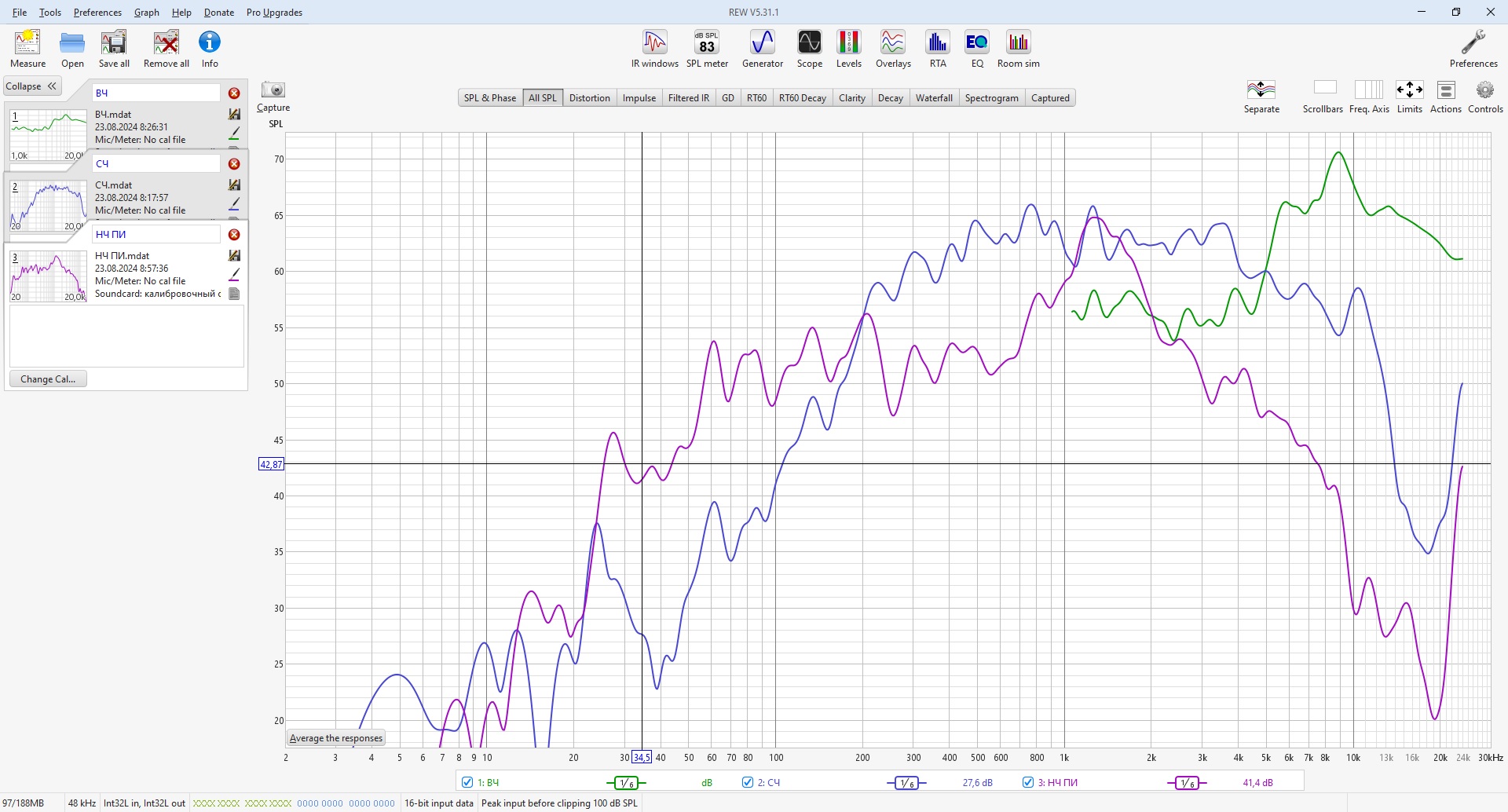Image resolution: width=1508 pixels, height=812 pixels.
Task: Toggle the 3: НЧ ПИ trace checkbox
Action: pyautogui.click(x=1028, y=782)
